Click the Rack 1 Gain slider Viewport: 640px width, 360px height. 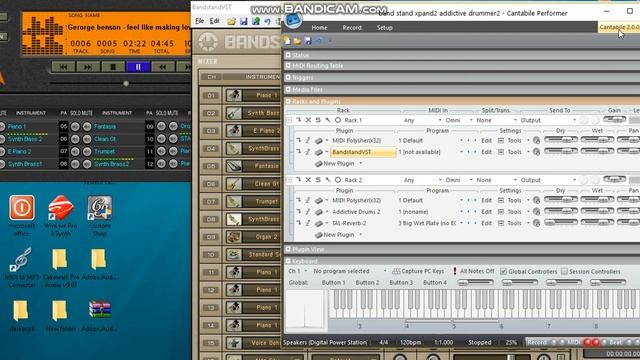[x=615, y=120]
